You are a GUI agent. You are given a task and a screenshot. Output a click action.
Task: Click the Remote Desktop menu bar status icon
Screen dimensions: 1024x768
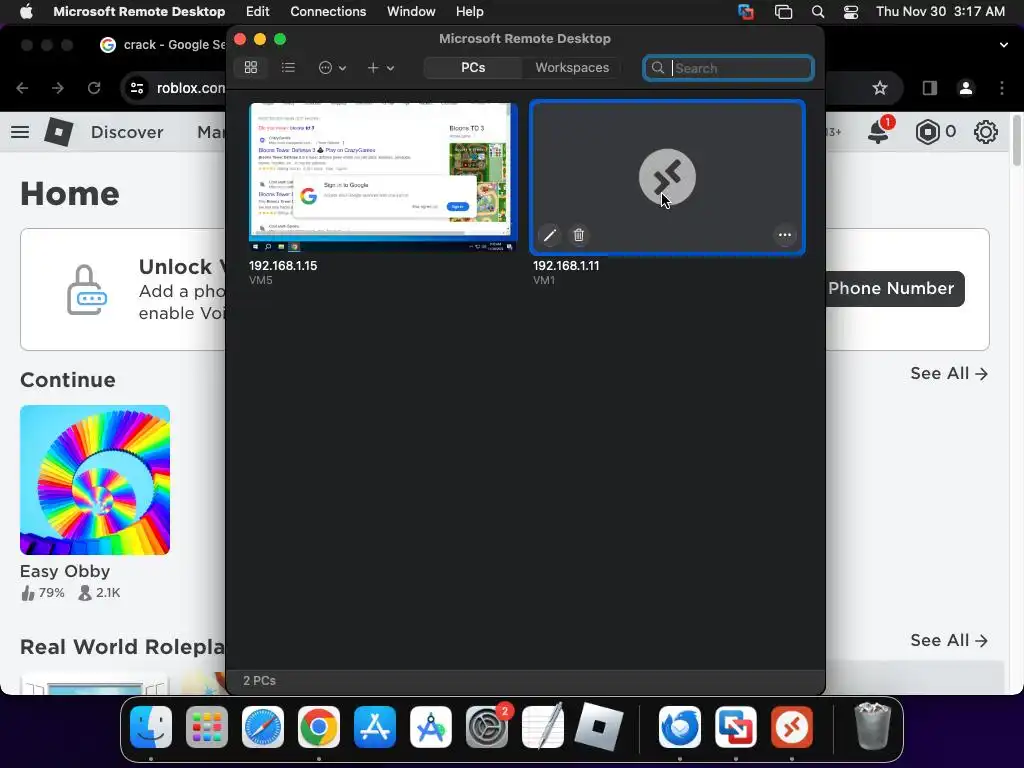(745, 12)
